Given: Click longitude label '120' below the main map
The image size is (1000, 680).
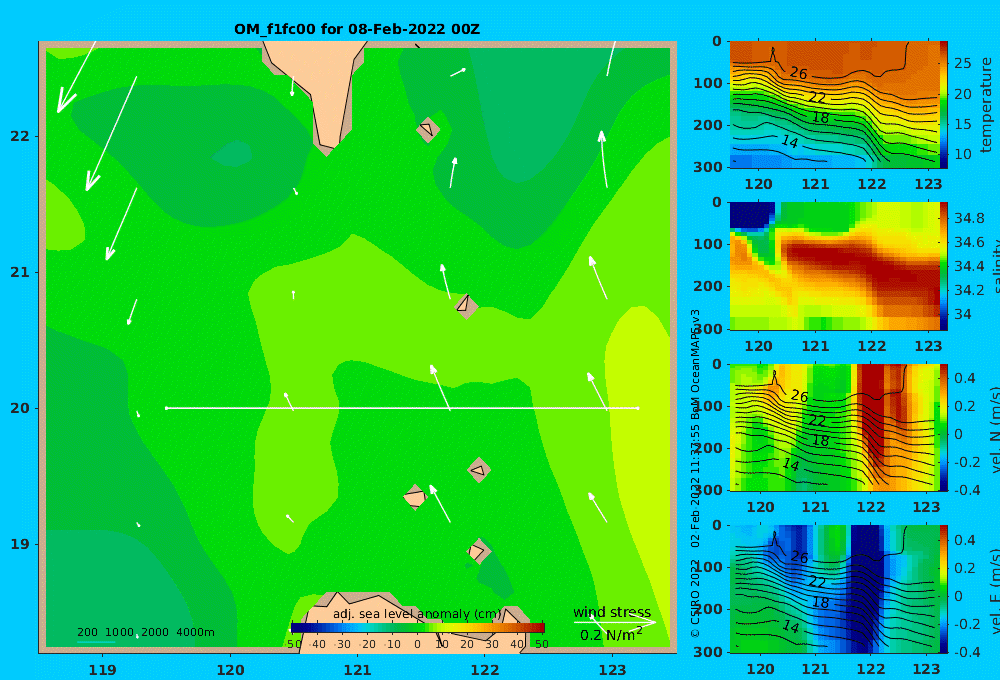Looking at the screenshot, I should point(230,670).
